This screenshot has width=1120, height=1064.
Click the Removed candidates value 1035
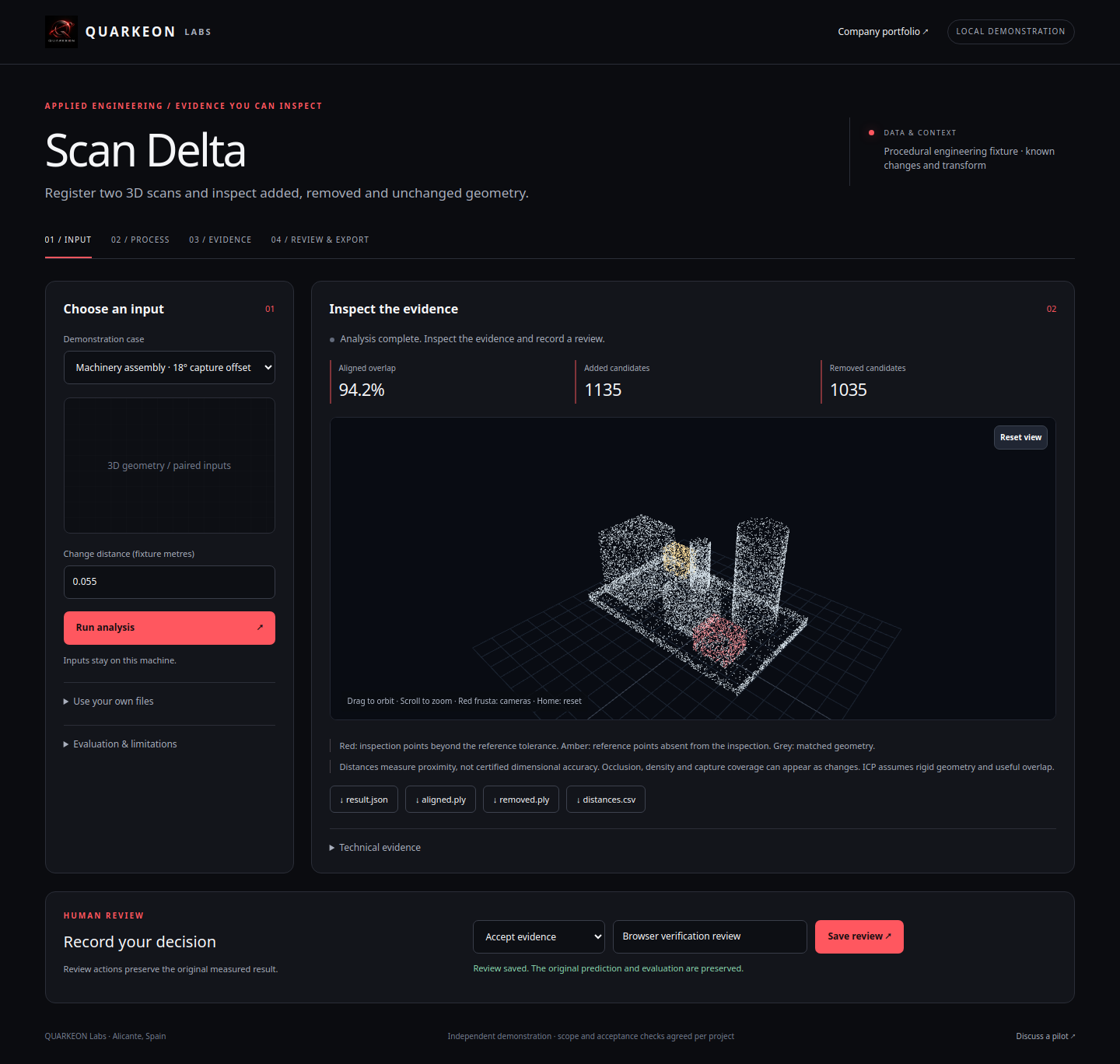[x=849, y=390]
